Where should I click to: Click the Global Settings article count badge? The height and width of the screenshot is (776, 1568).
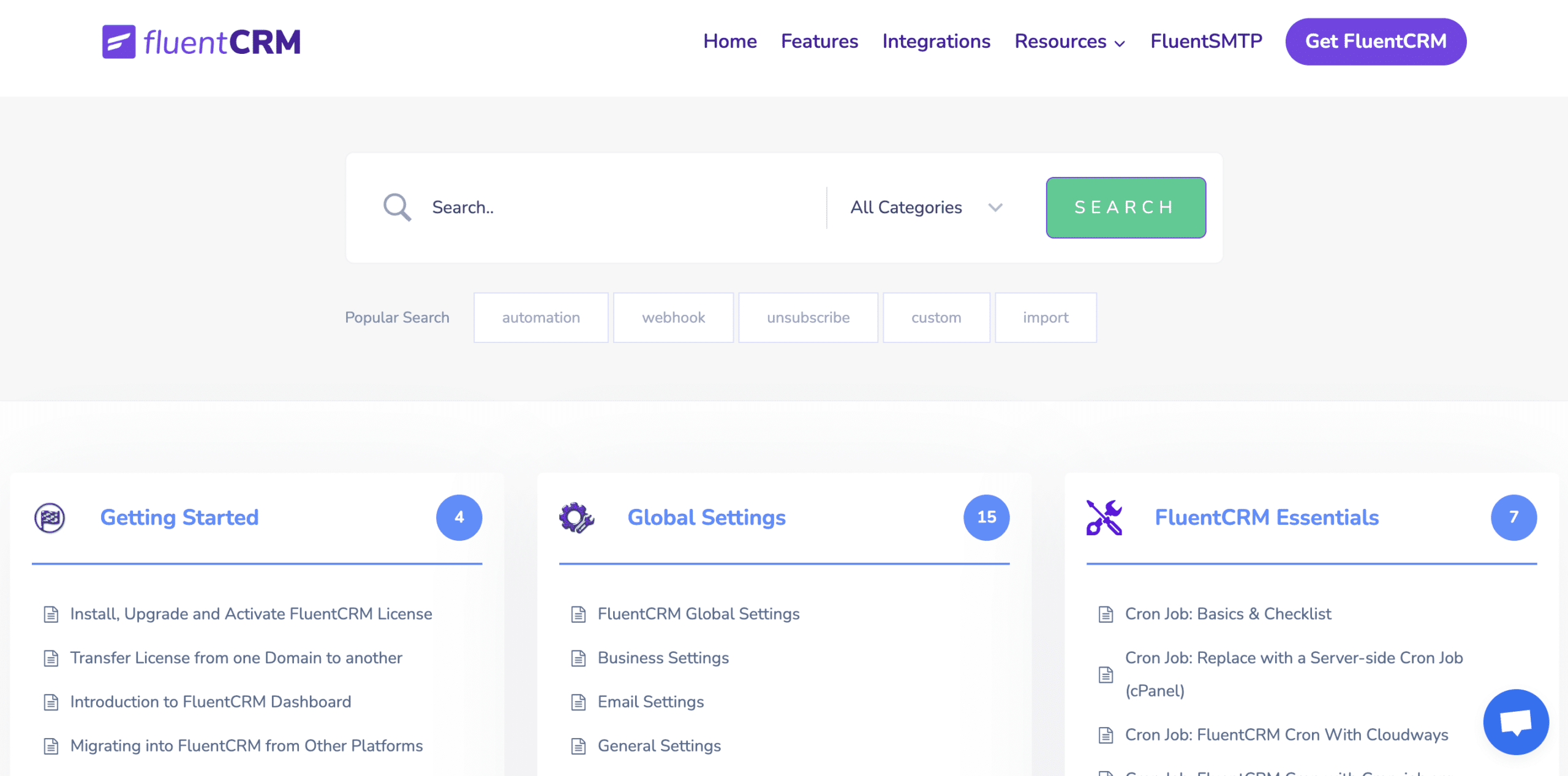coord(986,517)
